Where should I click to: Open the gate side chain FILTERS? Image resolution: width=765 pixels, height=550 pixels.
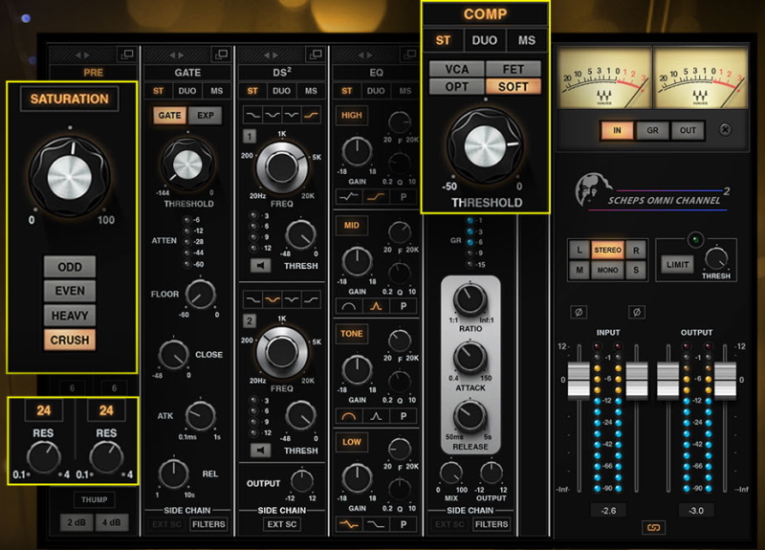point(209,524)
